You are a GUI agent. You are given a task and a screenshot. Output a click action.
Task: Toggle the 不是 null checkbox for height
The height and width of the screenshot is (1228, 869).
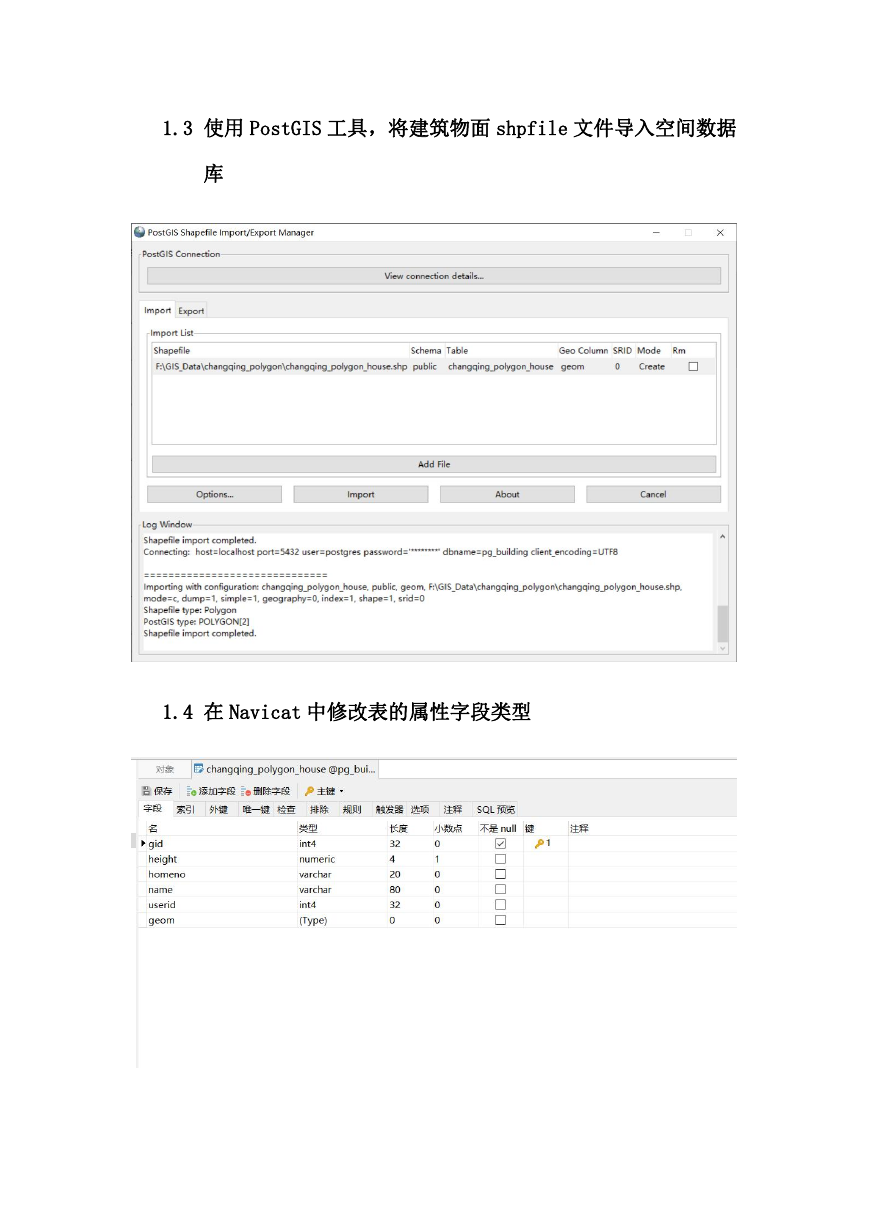pos(501,859)
